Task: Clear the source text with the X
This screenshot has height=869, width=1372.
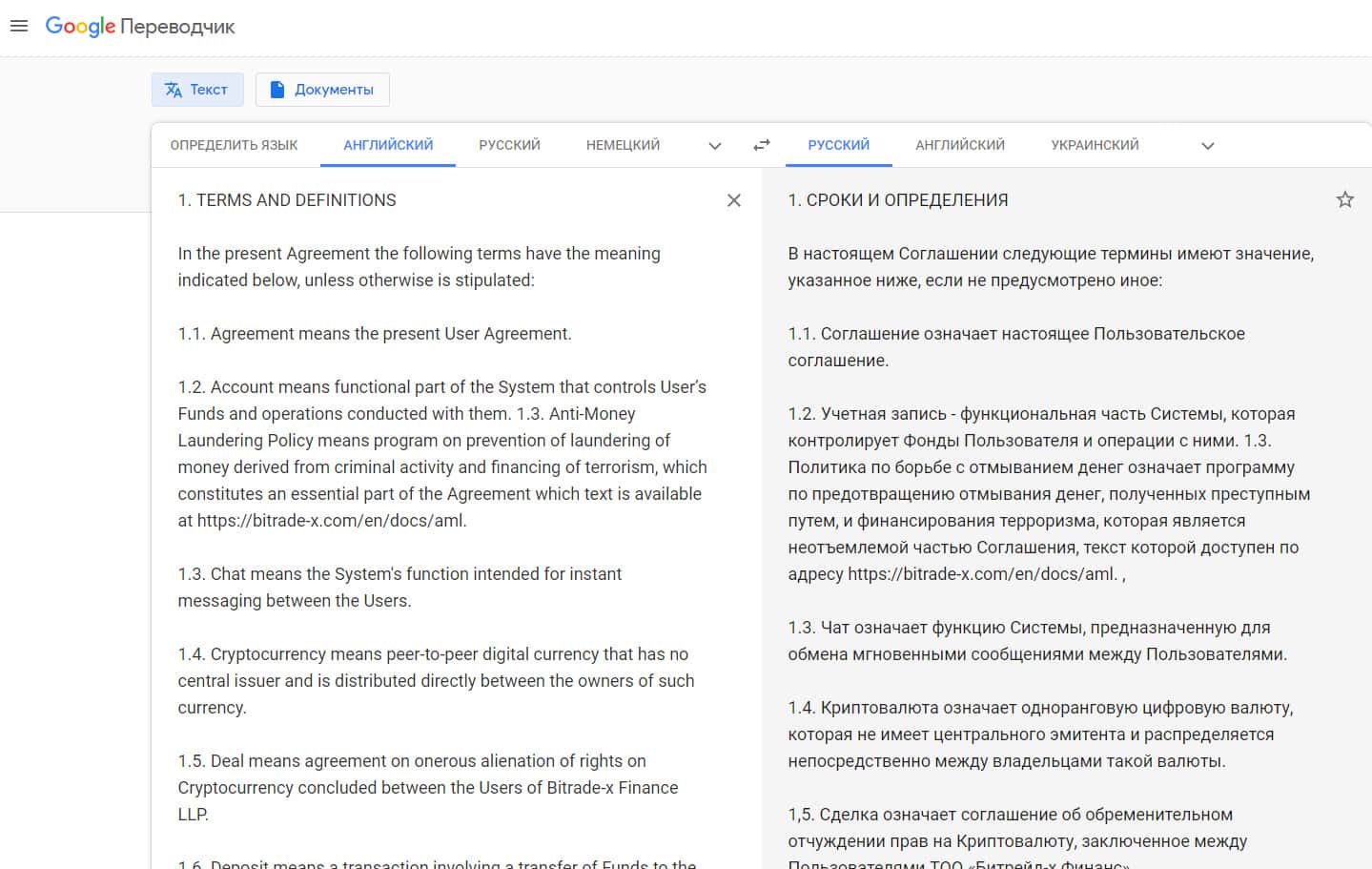Action: pos(733,200)
